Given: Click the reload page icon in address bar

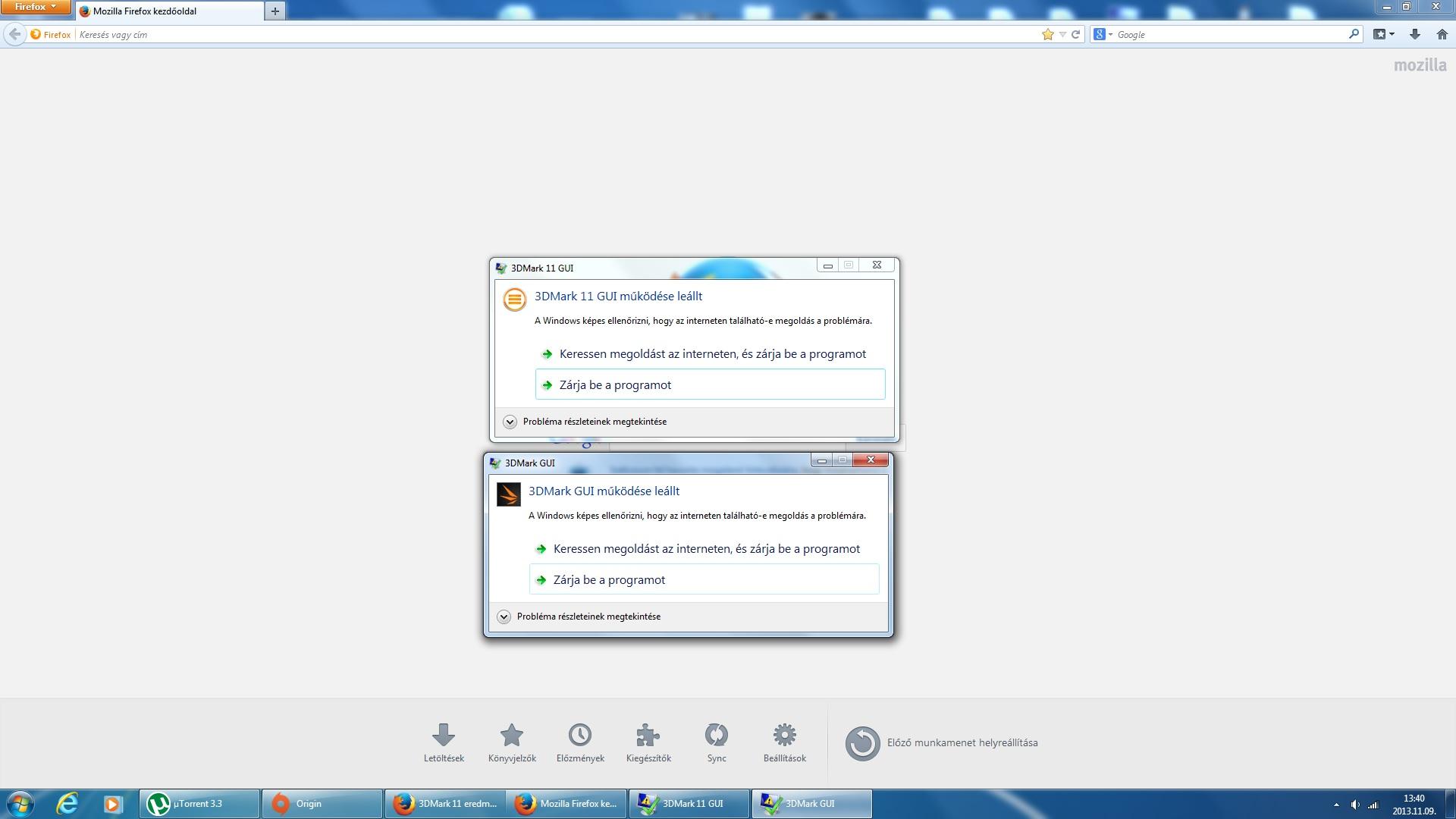Looking at the screenshot, I should 1075,34.
